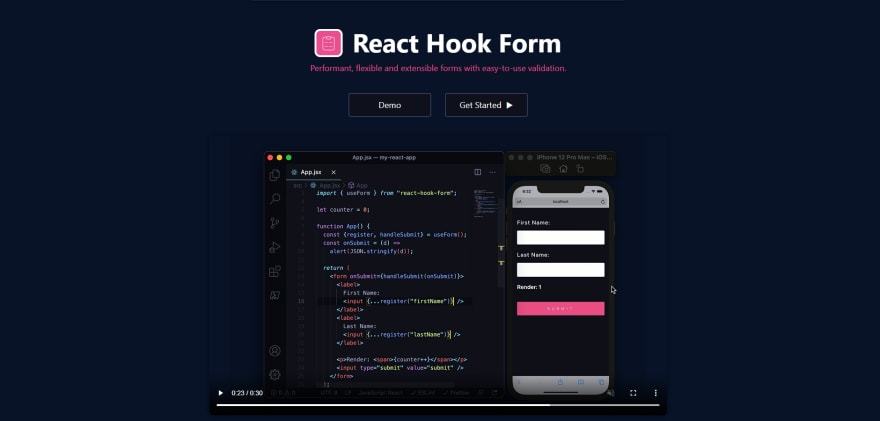Image resolution: width=880 pixels, height=421 pixels.
Task: Click the VS Code minimap preview
Action: (485, 203)
